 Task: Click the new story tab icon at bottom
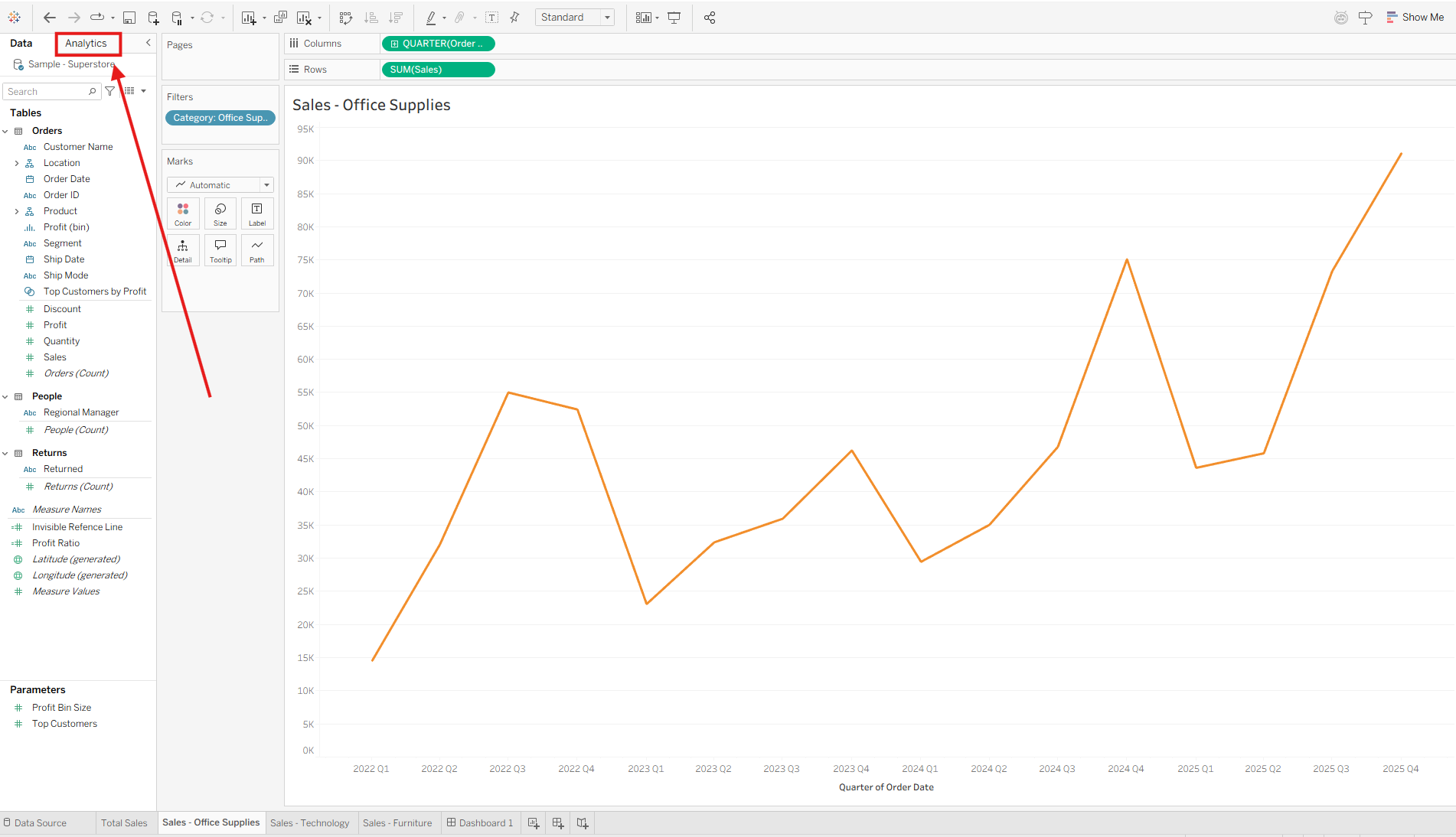(583, 823)
